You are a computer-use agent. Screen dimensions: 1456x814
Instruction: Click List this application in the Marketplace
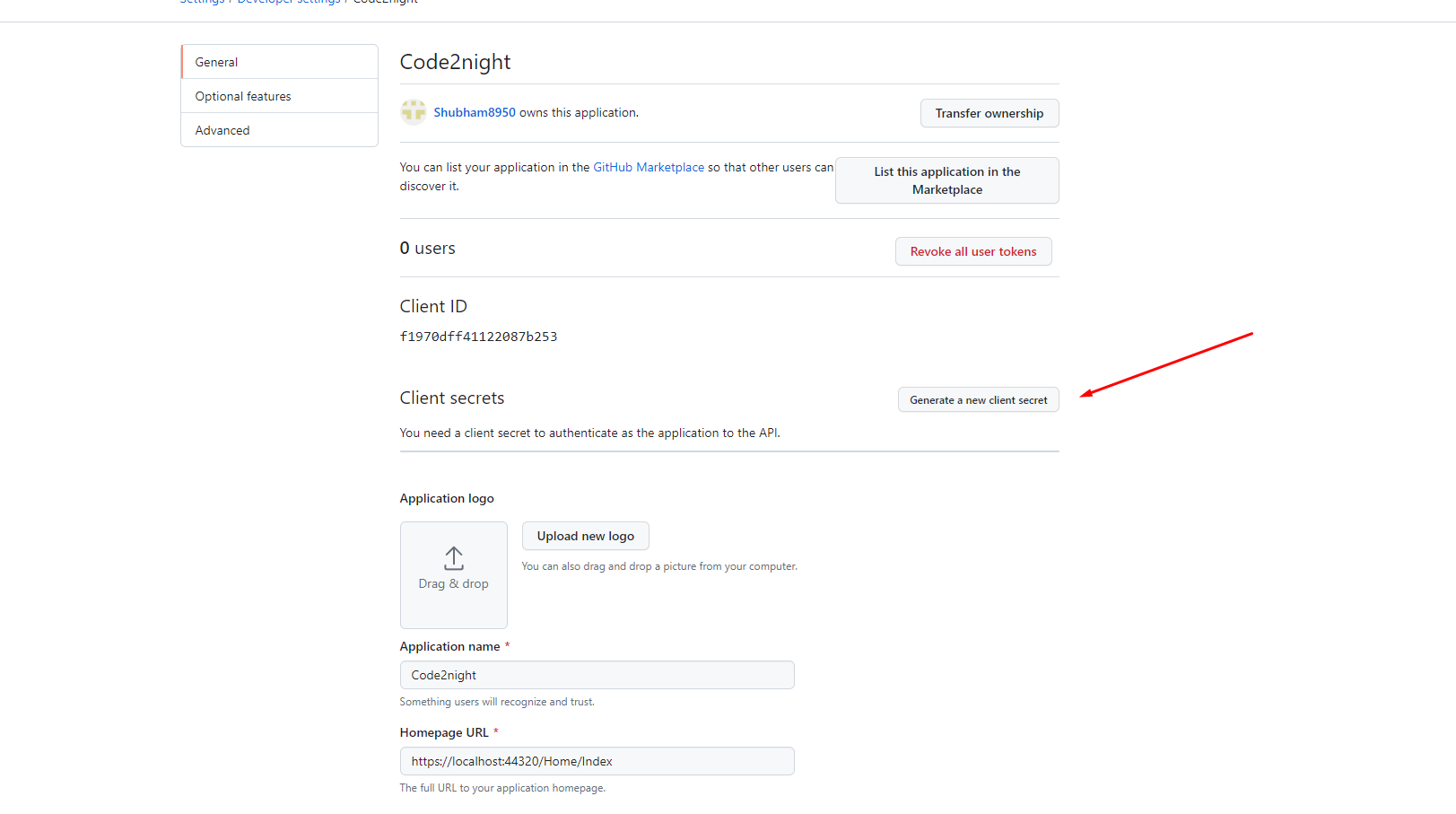pyautogui.click(x=947, y=180)
